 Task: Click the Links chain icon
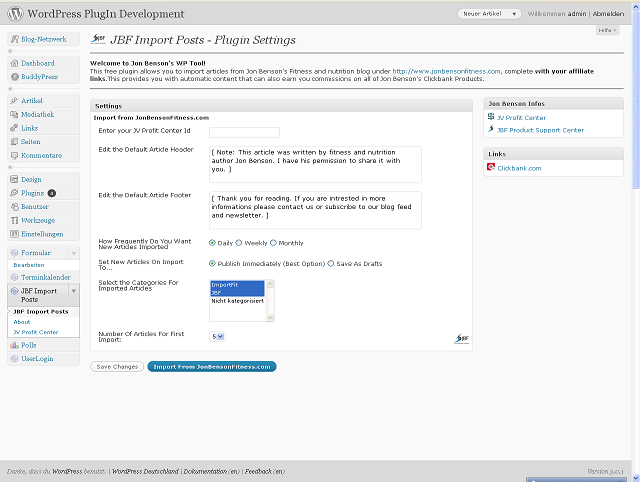(14, 128)
